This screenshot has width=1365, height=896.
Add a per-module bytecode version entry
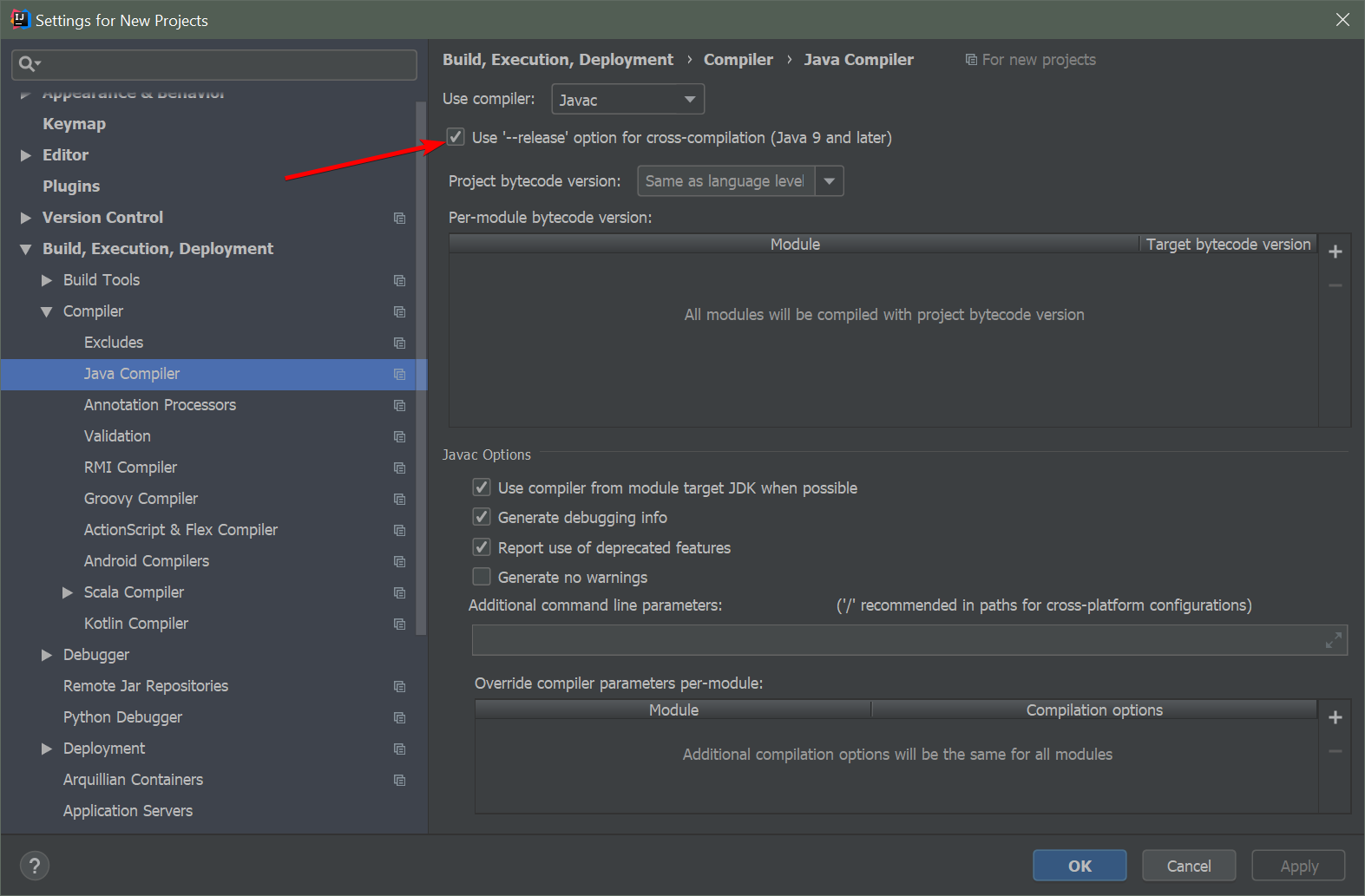(1335, 252)
